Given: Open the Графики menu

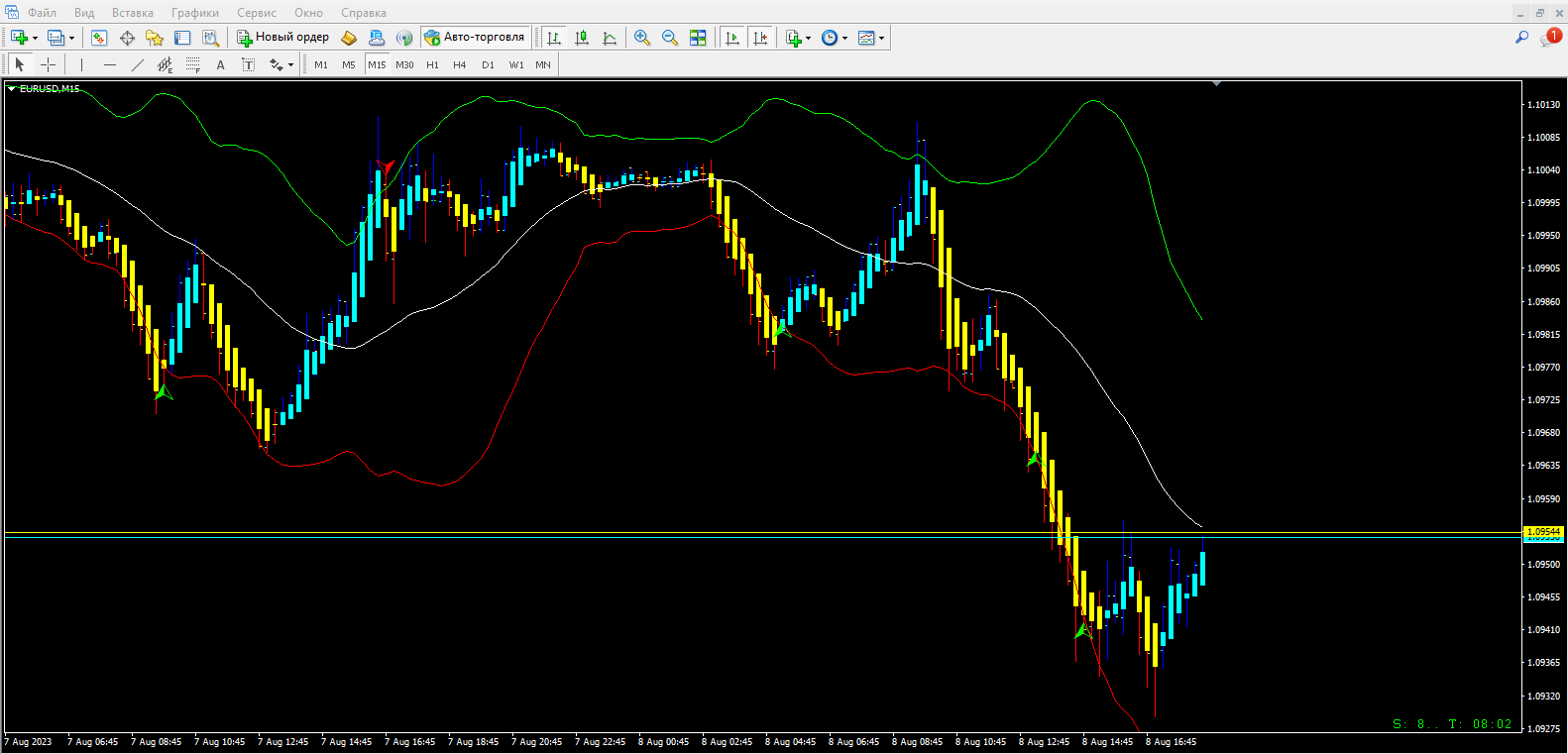Looking at the screenshot, I should pos(194,13).
